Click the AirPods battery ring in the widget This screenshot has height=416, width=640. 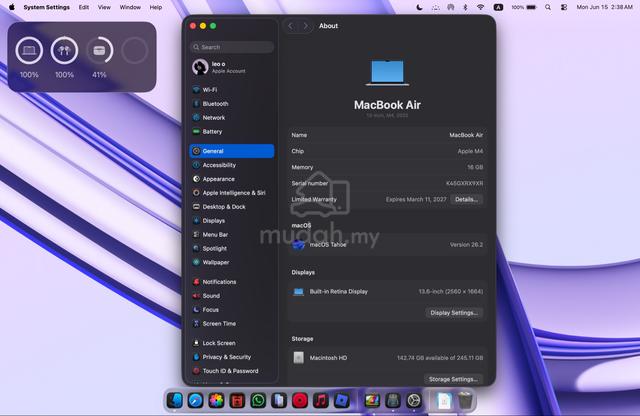click(64, 51)
